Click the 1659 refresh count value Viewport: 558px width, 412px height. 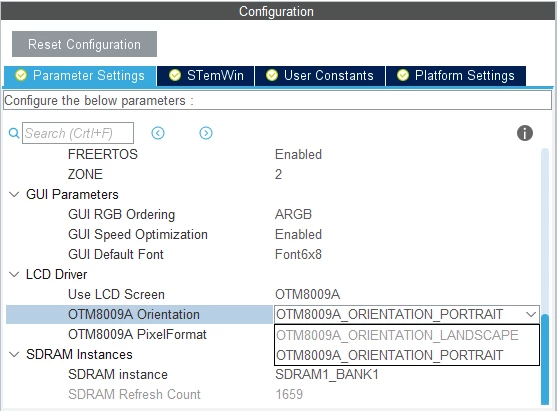point(289,395)
